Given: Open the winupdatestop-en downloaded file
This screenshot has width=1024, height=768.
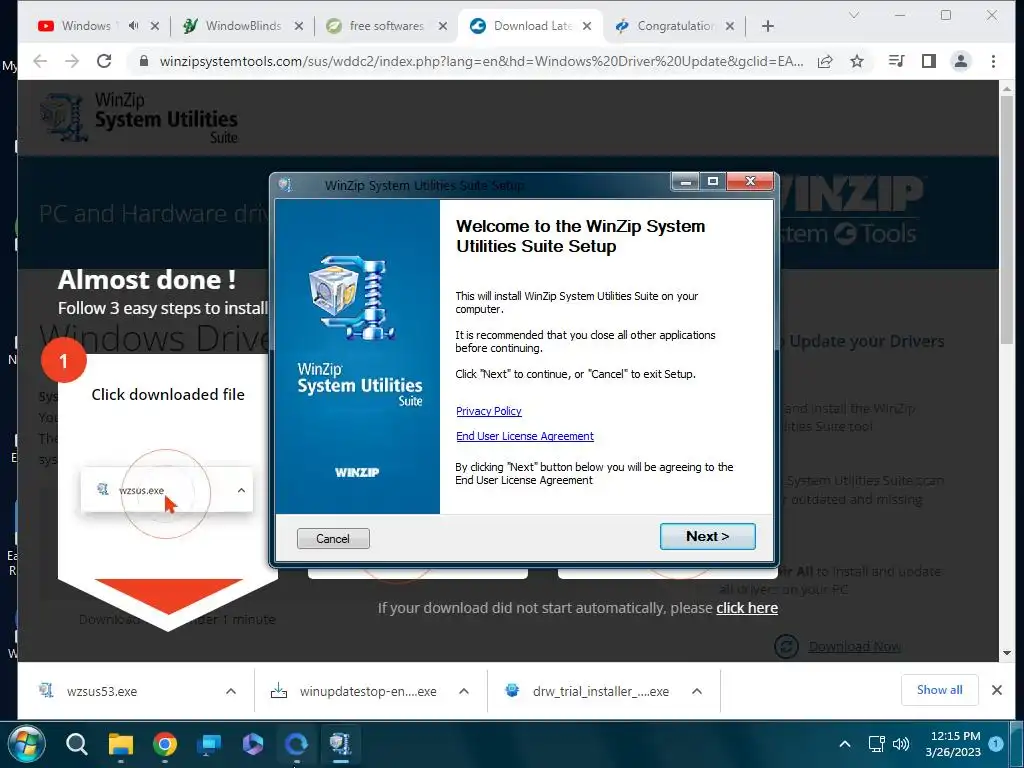Looking at the screenshot, I should 368,691.
